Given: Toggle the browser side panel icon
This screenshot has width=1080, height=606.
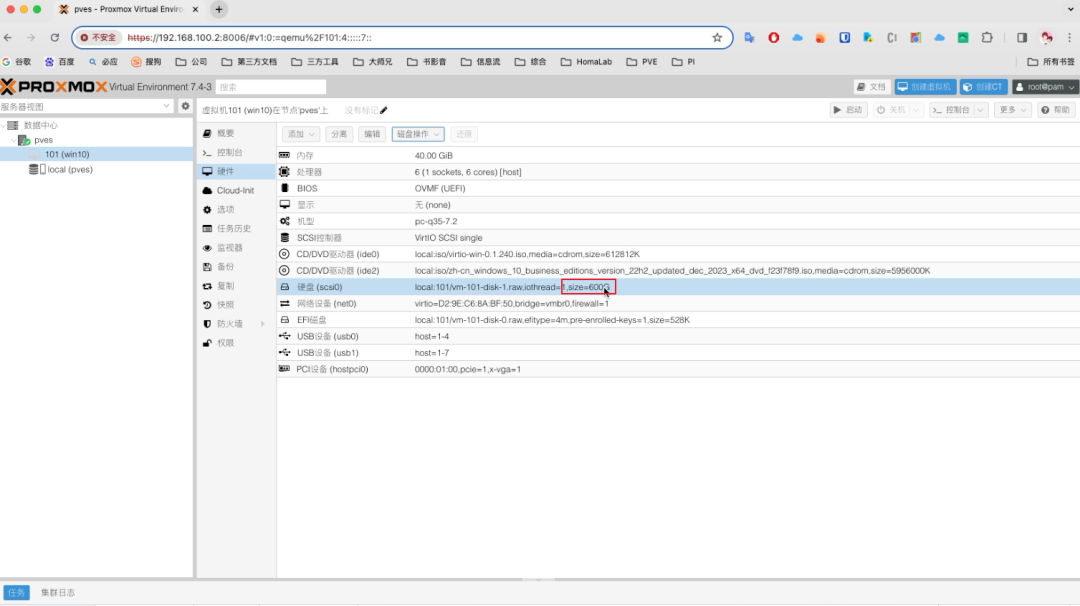Looking at the screenshot, I should point(1022,38).
